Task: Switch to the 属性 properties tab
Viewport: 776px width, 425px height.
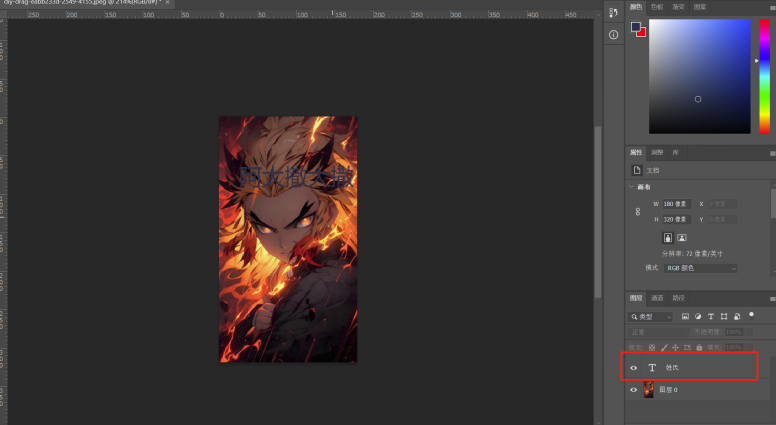Action: 636,152
